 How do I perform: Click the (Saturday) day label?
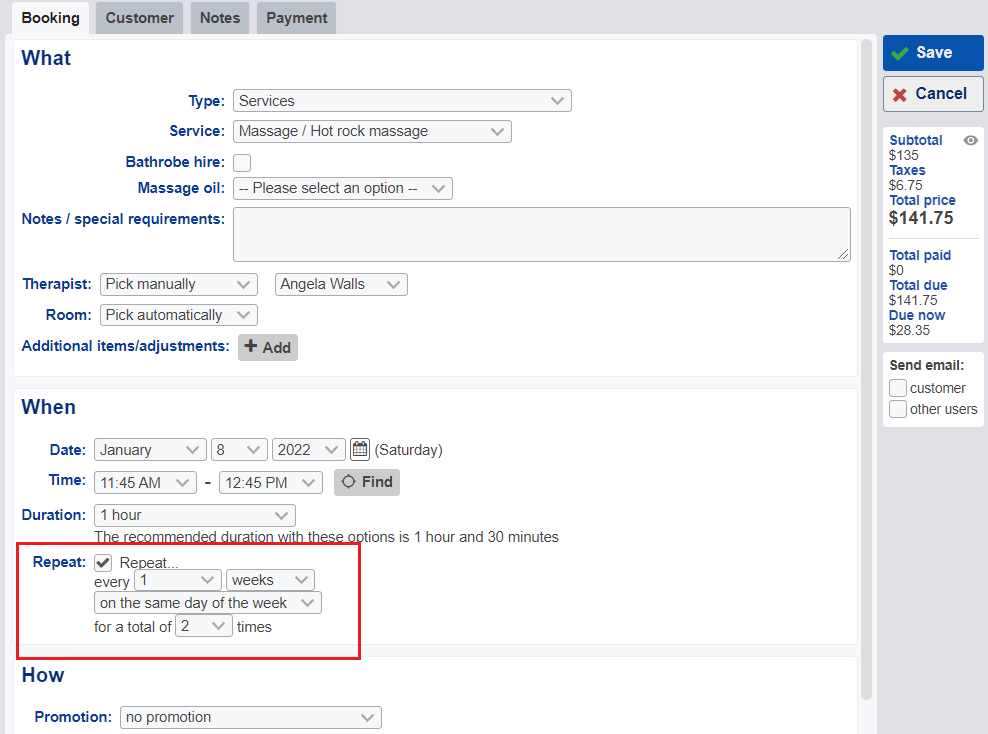point(408,450)
